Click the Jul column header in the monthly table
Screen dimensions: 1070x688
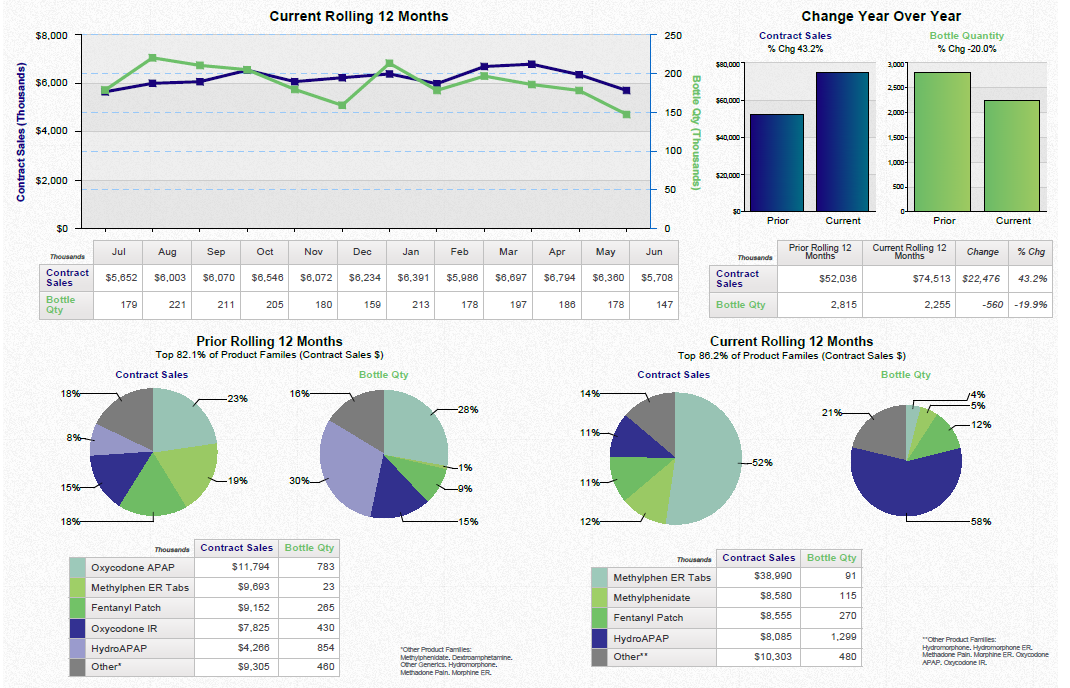pyautogui.click(x=117, y=252)
